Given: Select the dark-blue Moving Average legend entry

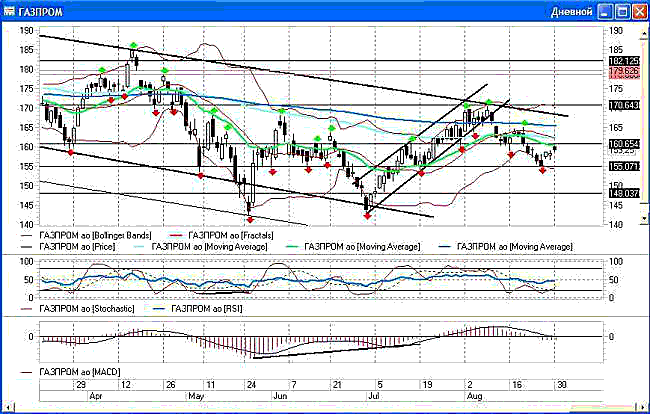Looking at the screenshot, I should 506,247.
